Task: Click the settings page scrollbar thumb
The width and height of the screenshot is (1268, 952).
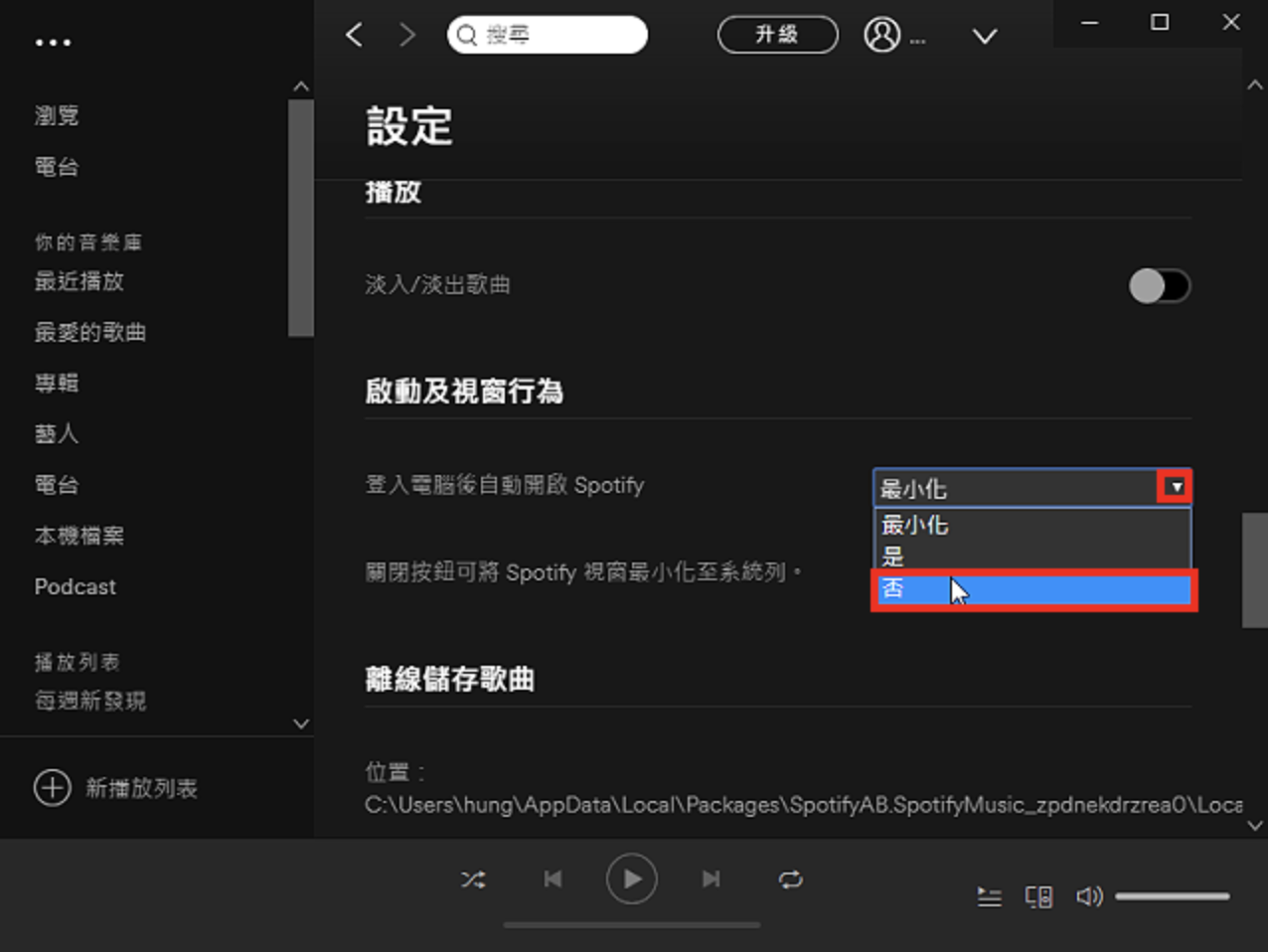Action: [x=1255, y=569]
